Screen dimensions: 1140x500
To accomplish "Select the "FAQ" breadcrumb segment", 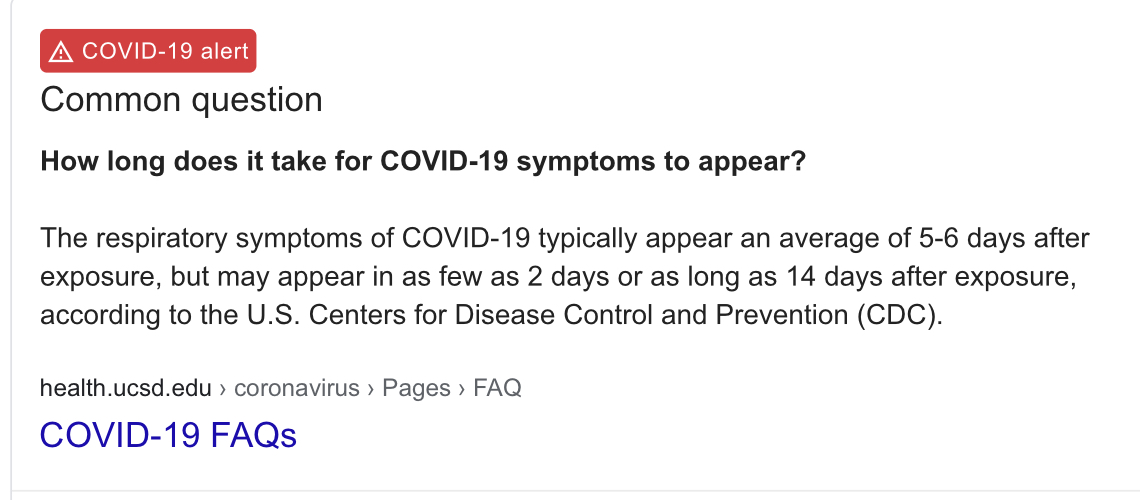I will [497, 388].
